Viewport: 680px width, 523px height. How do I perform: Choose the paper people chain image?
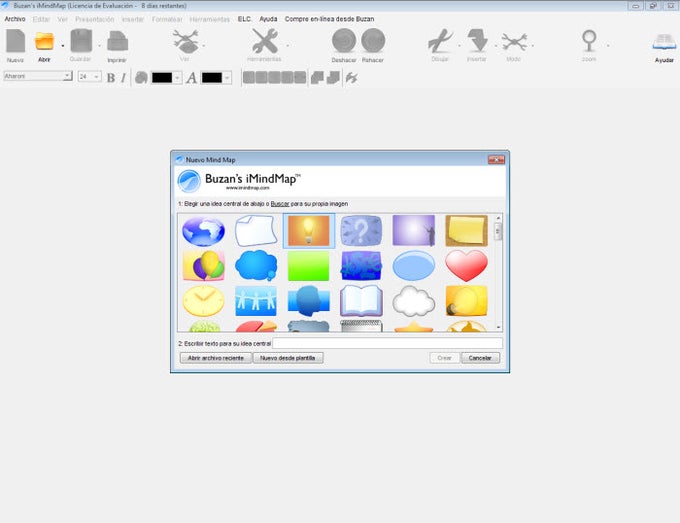(x=256, y=301)
